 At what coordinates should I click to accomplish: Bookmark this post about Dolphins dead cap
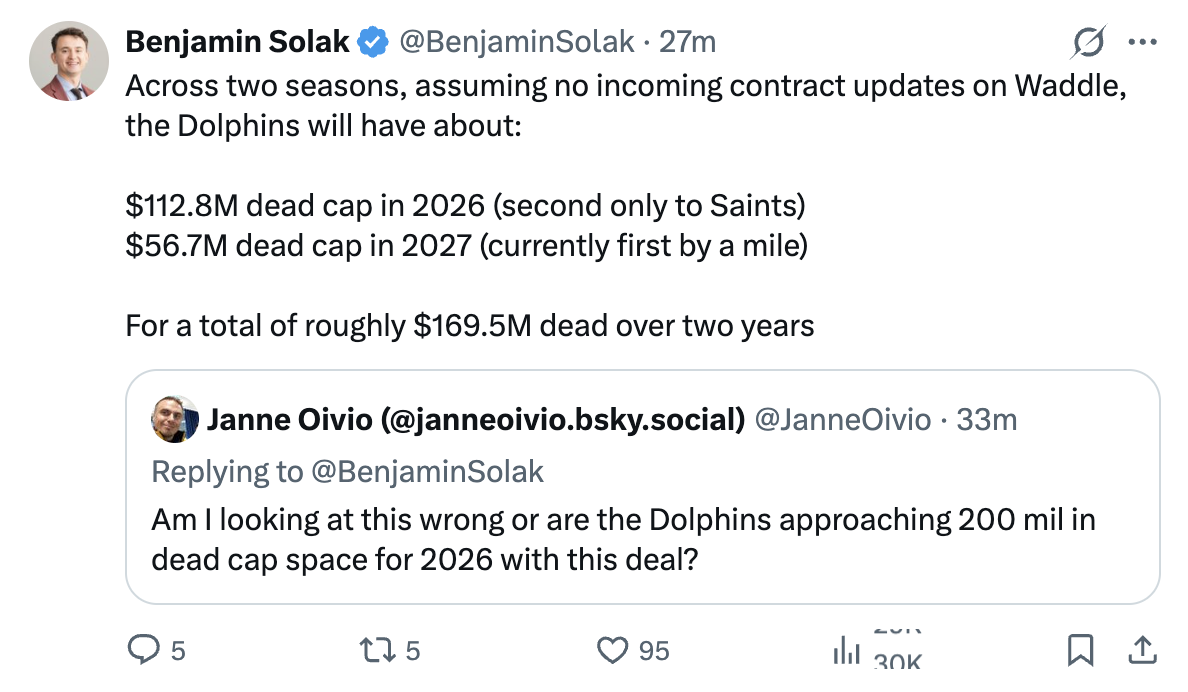point(1080,651)
